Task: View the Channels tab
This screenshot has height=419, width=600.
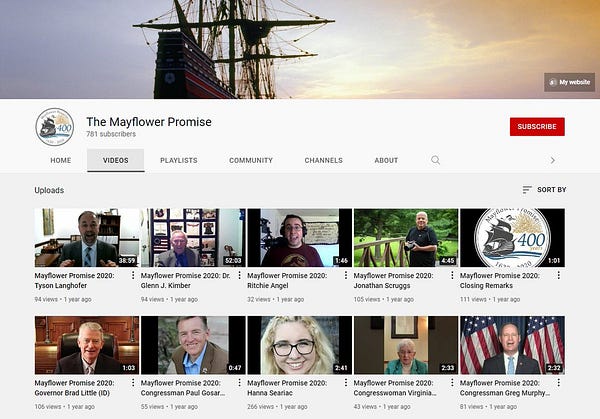Action: [324, 160]
